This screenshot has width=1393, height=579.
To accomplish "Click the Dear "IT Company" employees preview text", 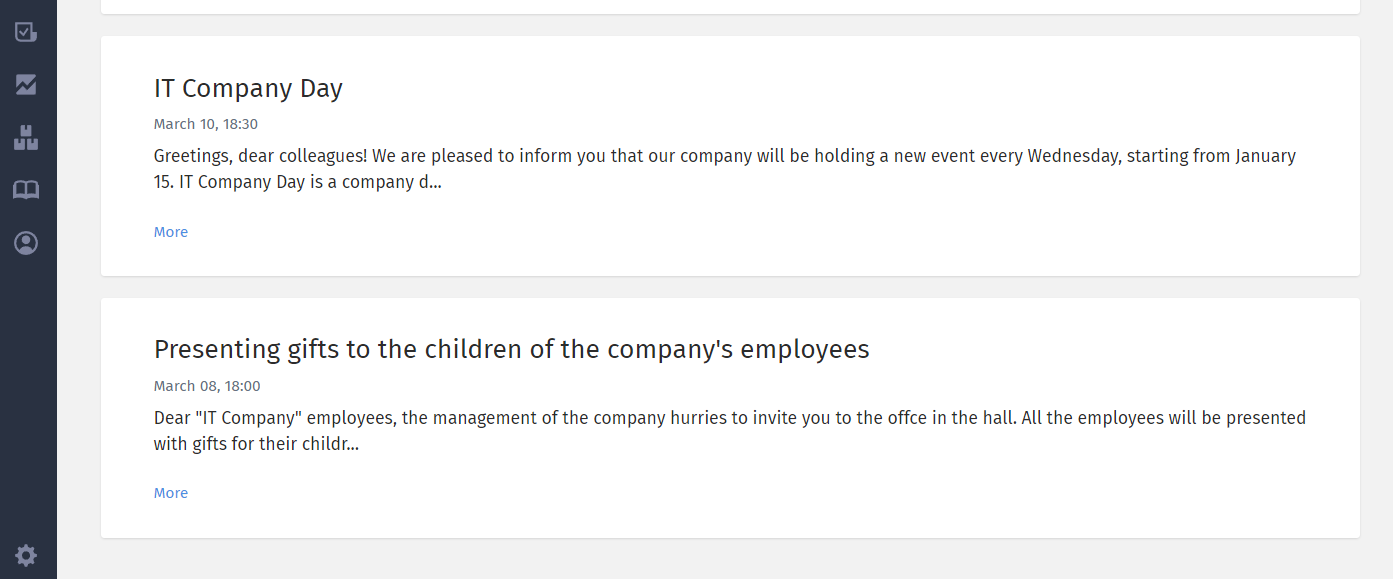I will [730, 431].
